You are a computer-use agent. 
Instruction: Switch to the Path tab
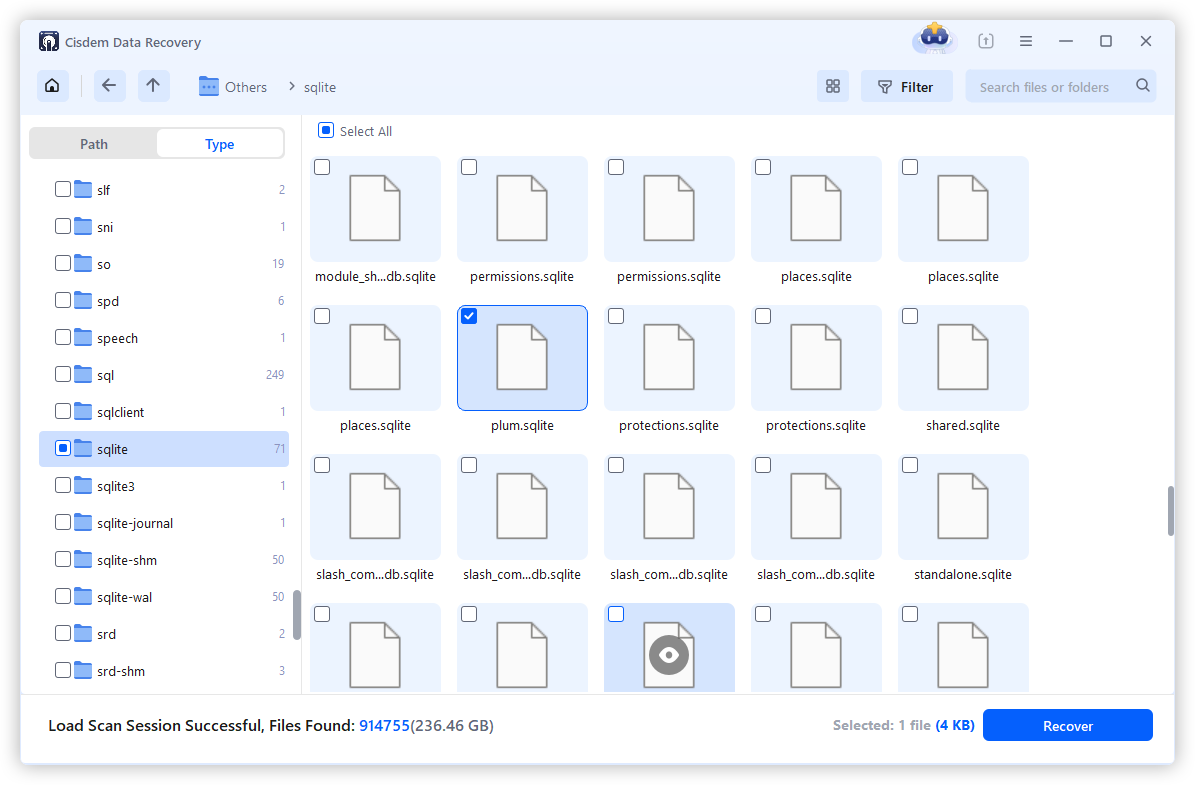click(x=93, y=143)
